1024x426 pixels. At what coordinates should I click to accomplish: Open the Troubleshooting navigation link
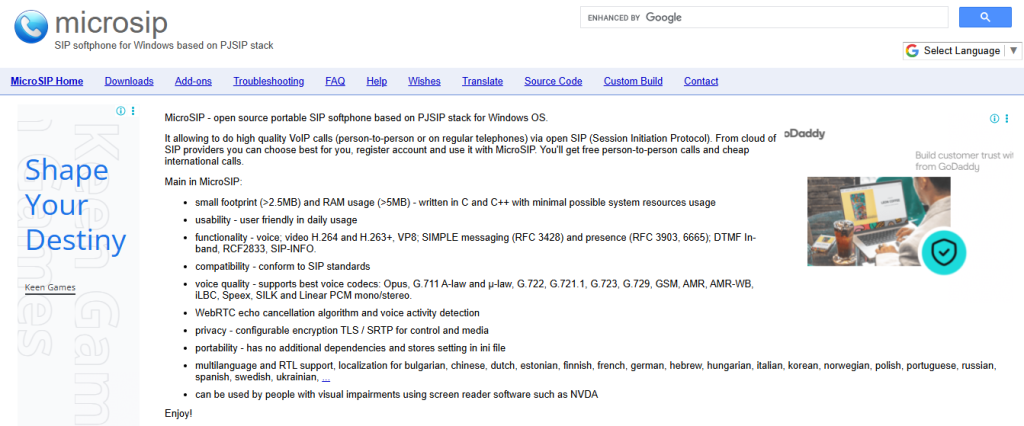coord(268,81)
